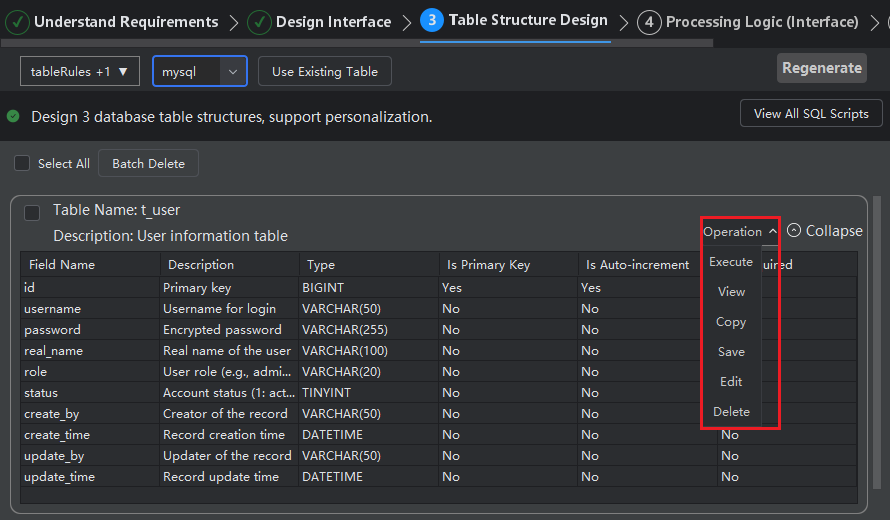
Task: Switch to Processing Logic (Interface) step
Action: pos(761,21)
